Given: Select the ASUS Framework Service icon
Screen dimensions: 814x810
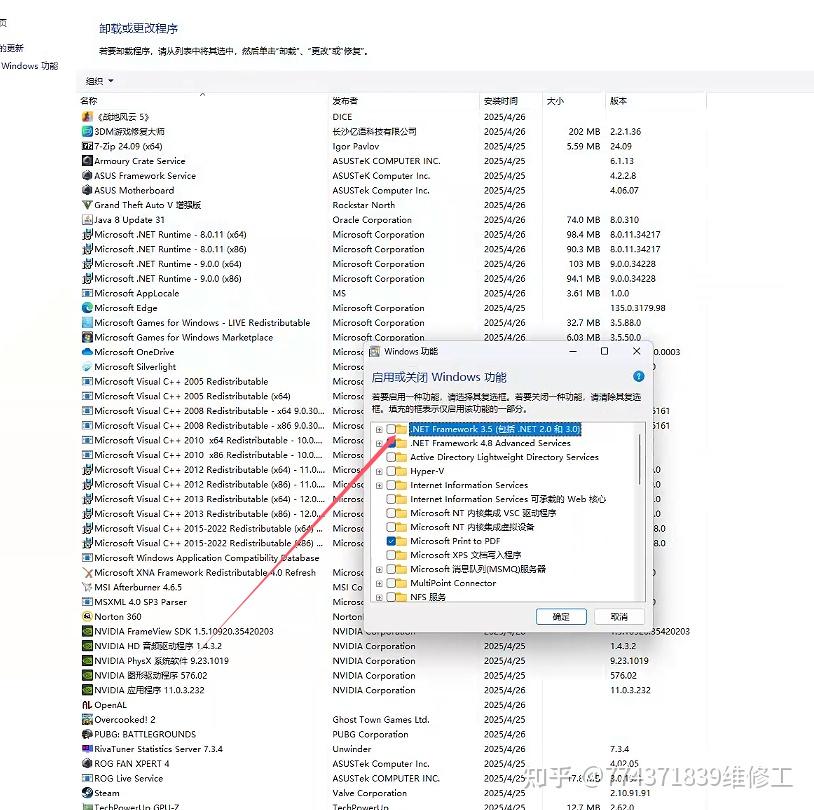Looking at the screenshot, I should click(x=87, y=176).
